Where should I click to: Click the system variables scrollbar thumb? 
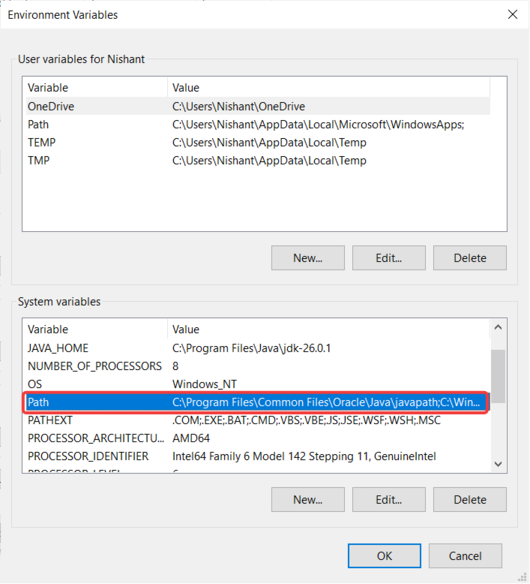(x=498, y=376)
